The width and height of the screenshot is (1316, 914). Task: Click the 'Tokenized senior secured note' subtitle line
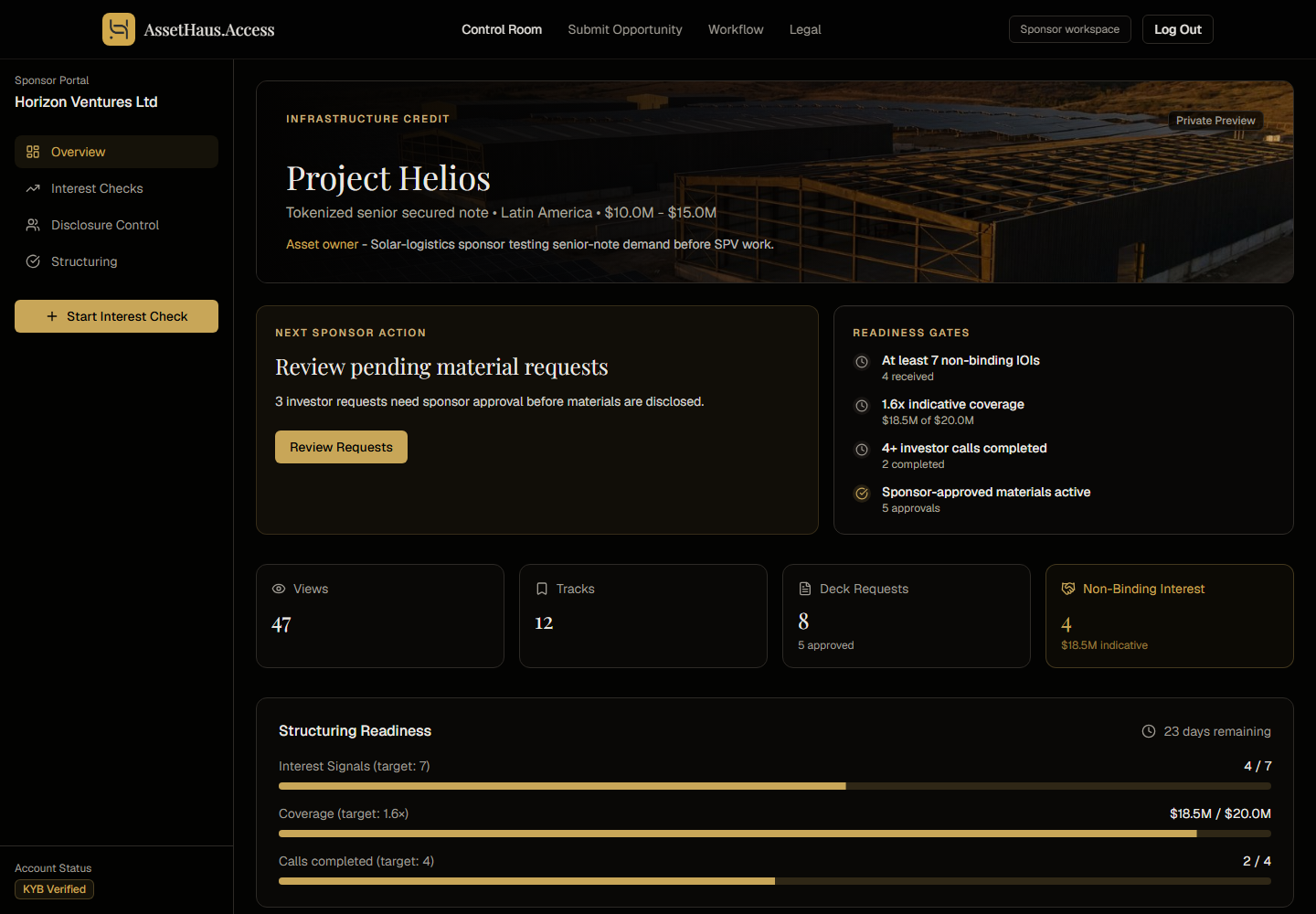(501, 212)
